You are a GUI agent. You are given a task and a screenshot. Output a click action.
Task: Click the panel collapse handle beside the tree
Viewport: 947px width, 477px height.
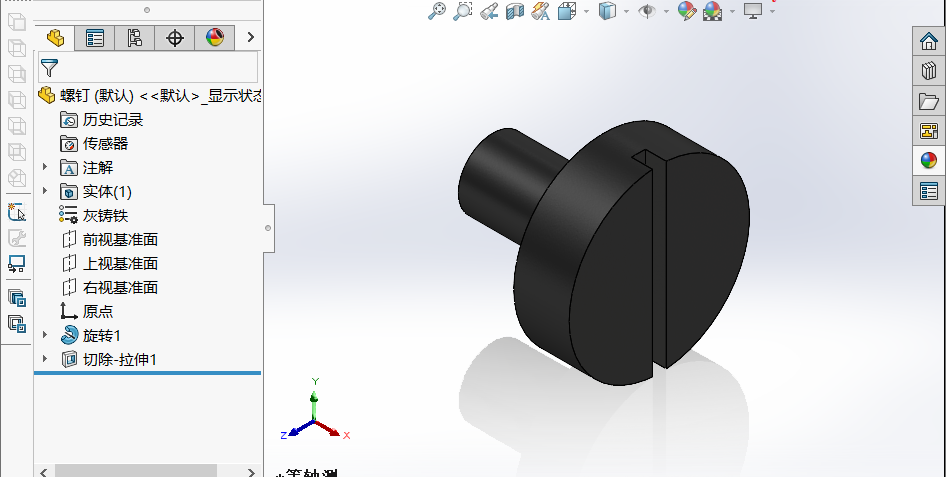pyautogui.click(x=269, y=228)
